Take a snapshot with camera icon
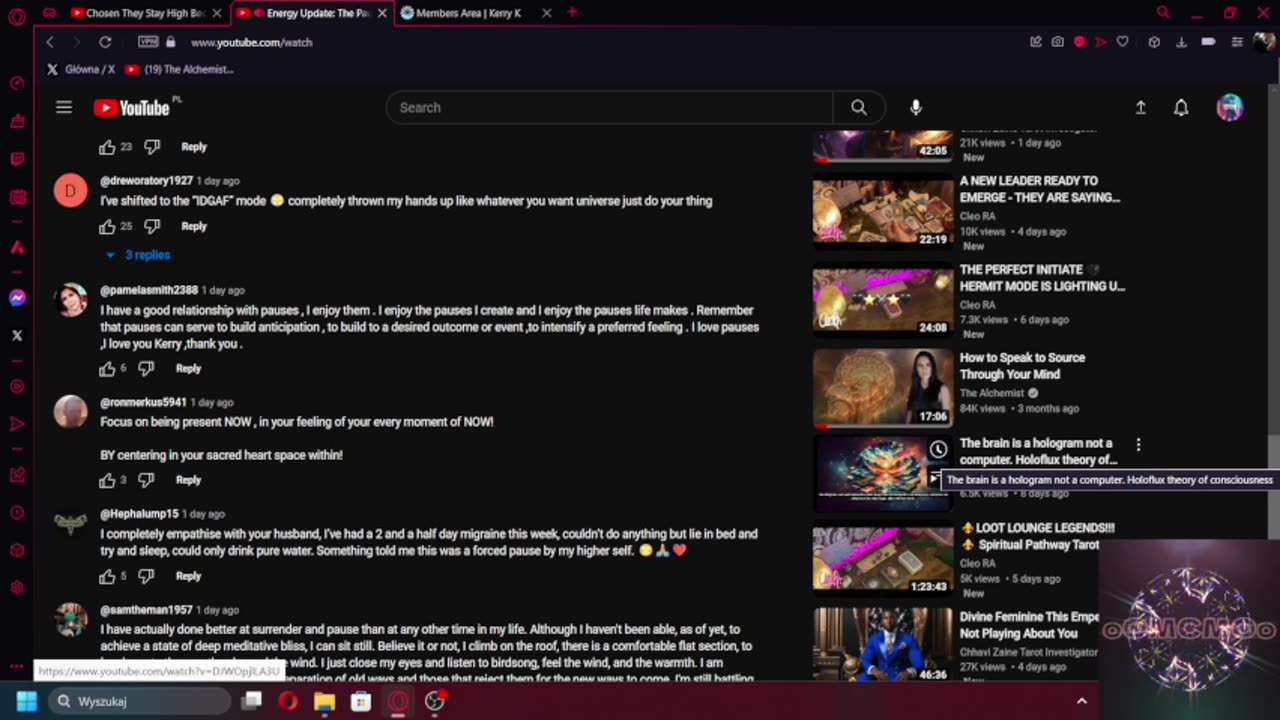Viewport: 1280px width, 720px height. [1058, 42]
